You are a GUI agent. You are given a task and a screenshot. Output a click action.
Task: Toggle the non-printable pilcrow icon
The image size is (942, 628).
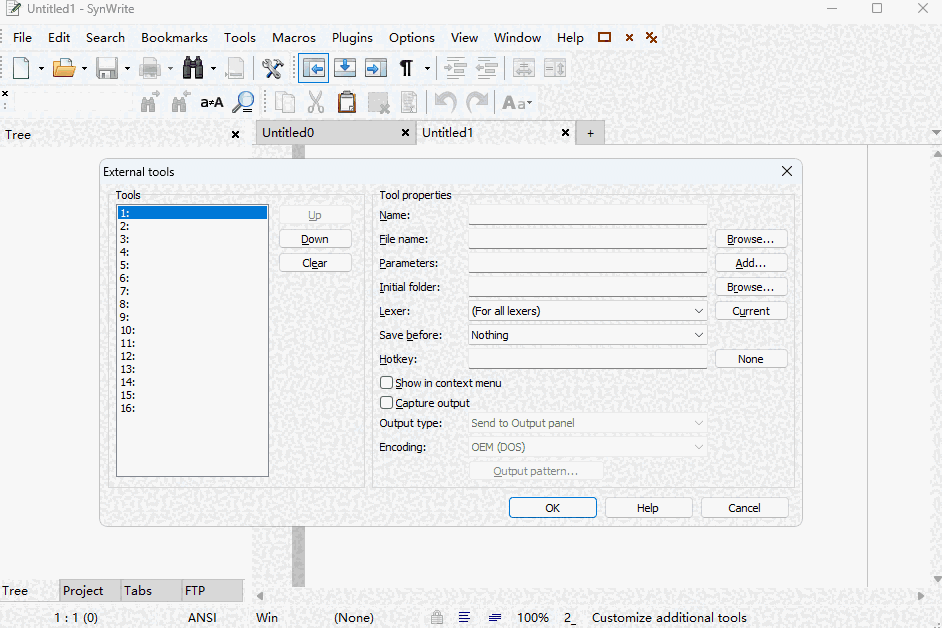pyautogui.click(x=406, y=68)
